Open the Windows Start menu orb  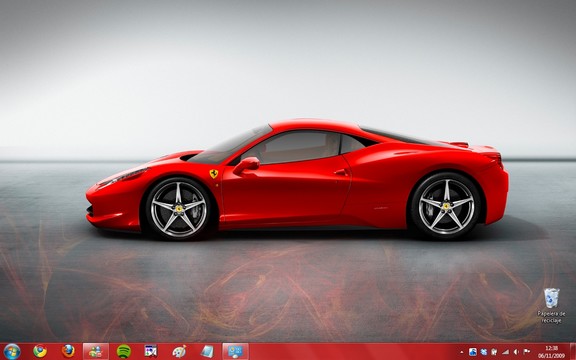tap(12, 352)
